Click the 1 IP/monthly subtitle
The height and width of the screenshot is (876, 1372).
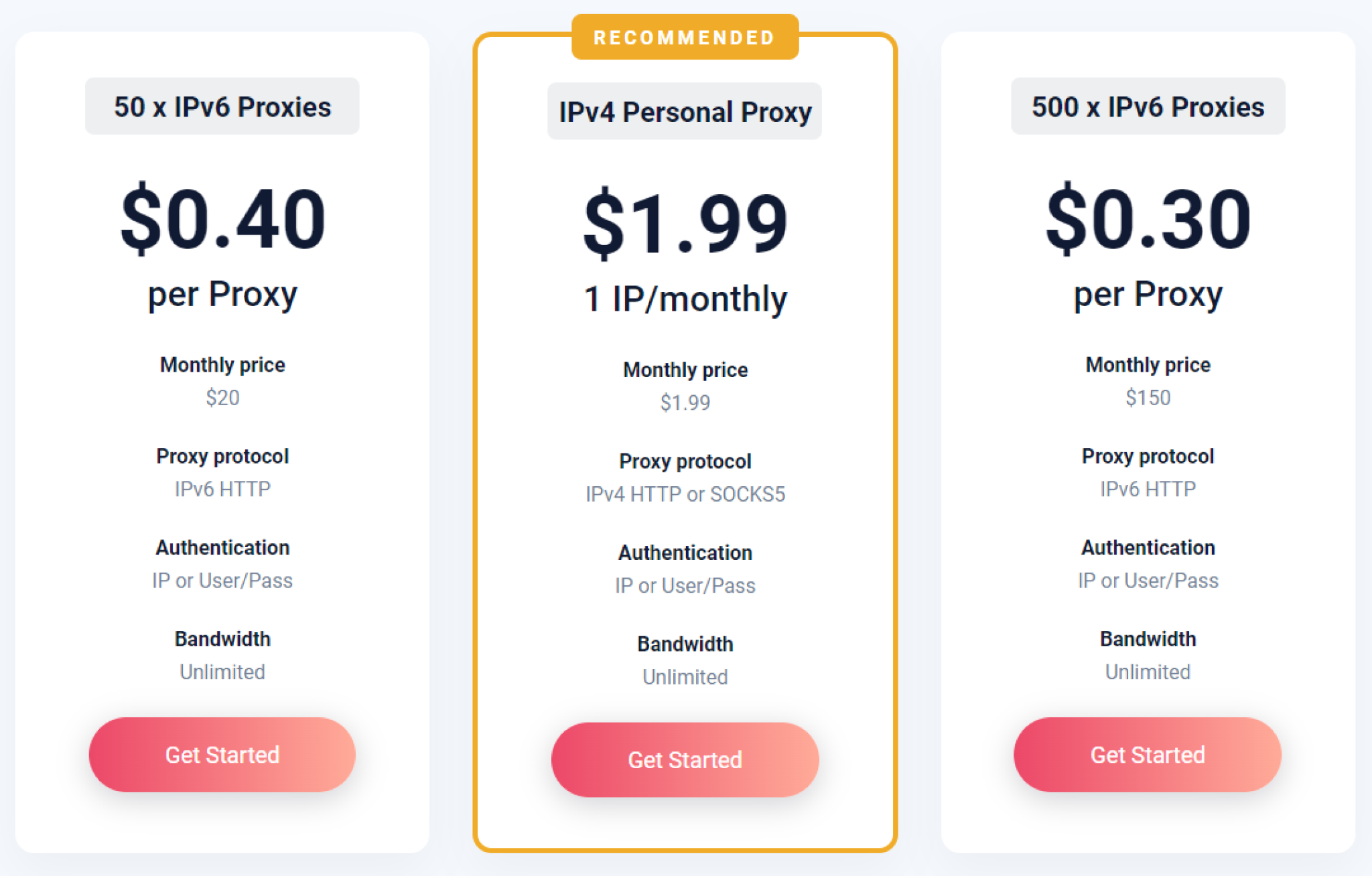pyautogui.click(x=685, y=299)
